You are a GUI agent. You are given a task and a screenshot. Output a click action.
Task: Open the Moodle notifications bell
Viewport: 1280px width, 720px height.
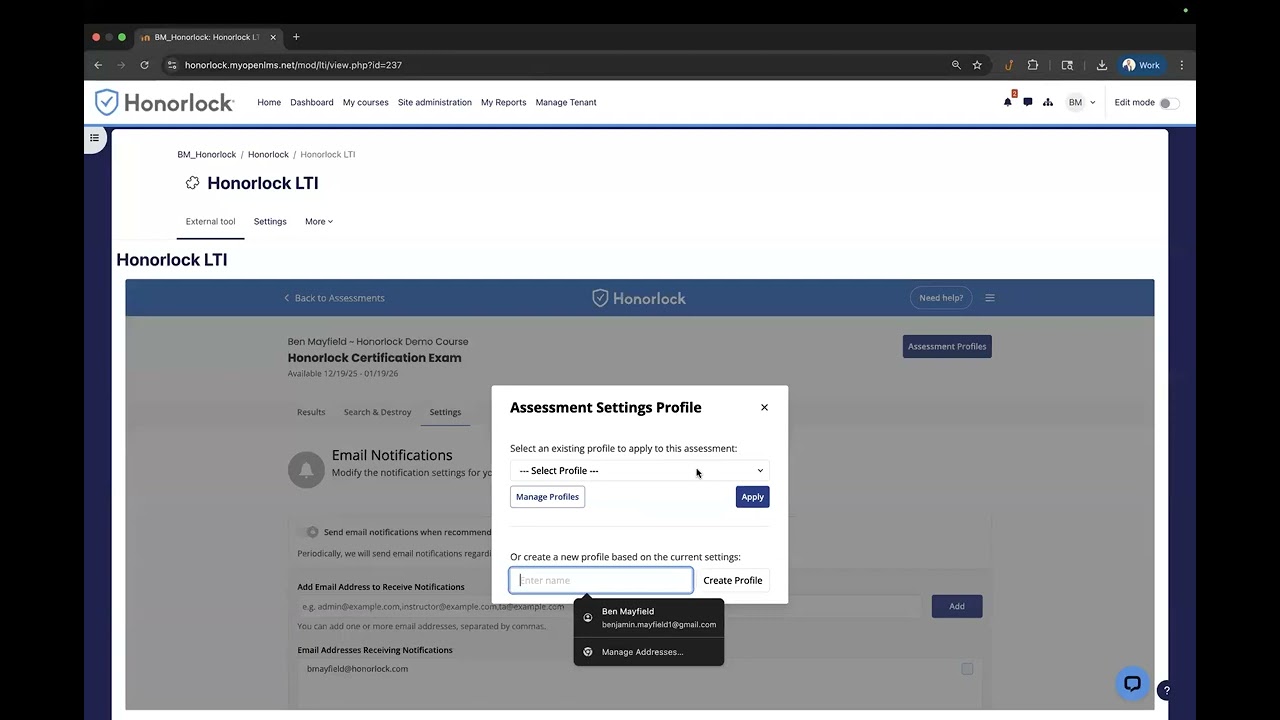(x=1008, y=102)
